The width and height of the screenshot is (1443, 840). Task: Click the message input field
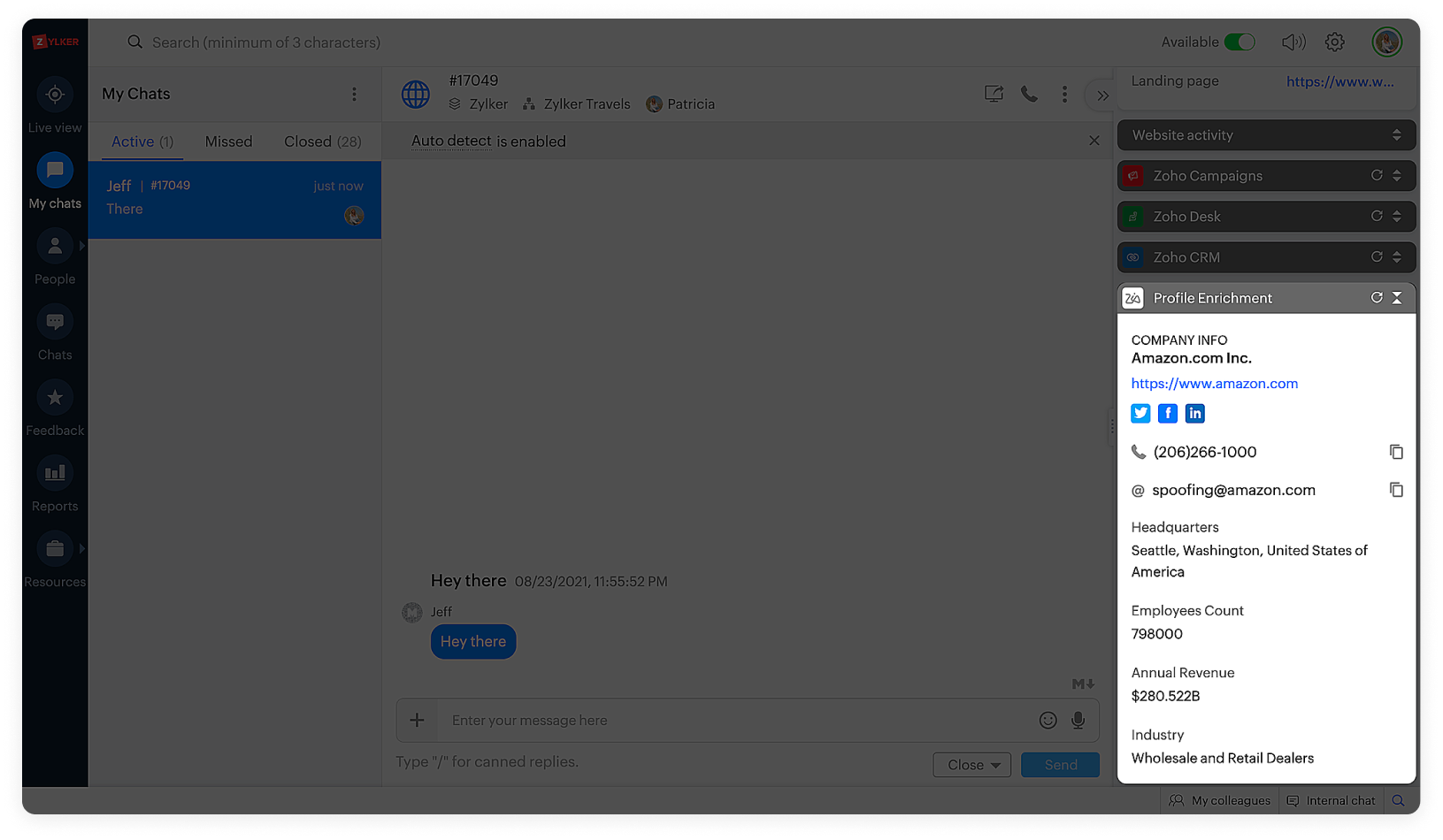pos(739,721)
